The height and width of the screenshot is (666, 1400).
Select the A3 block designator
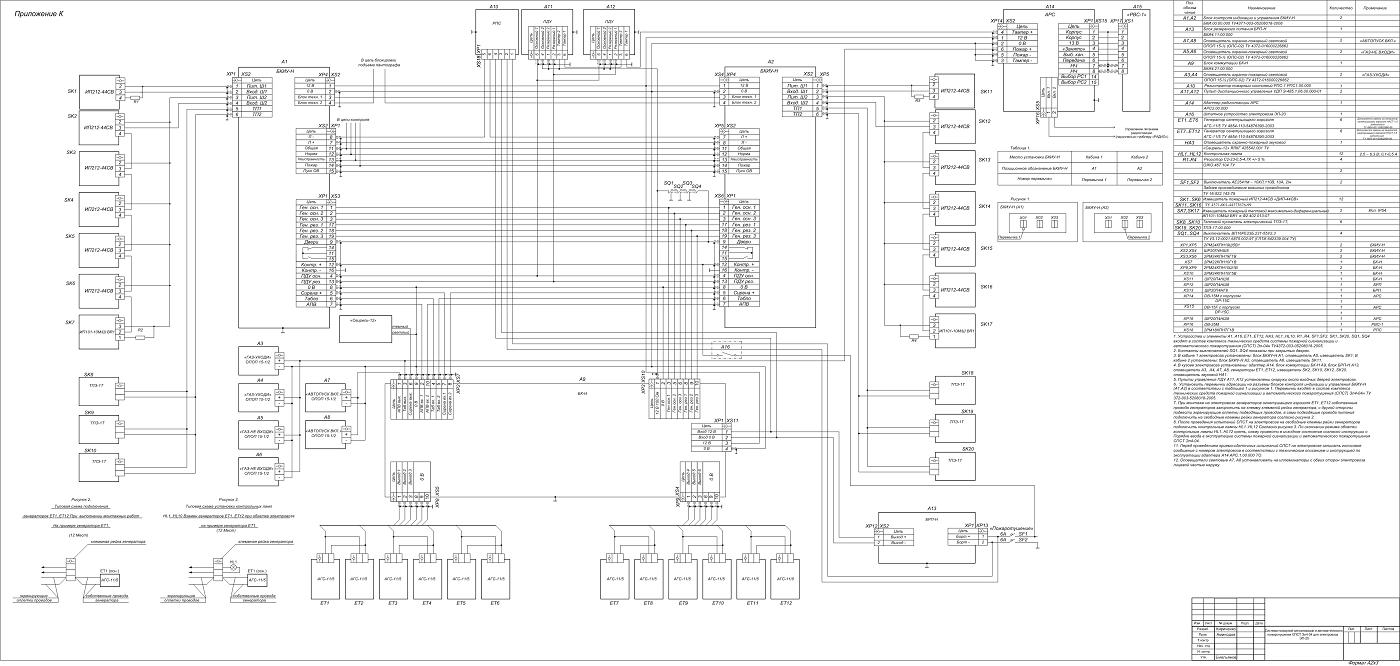tap(259, 344)
